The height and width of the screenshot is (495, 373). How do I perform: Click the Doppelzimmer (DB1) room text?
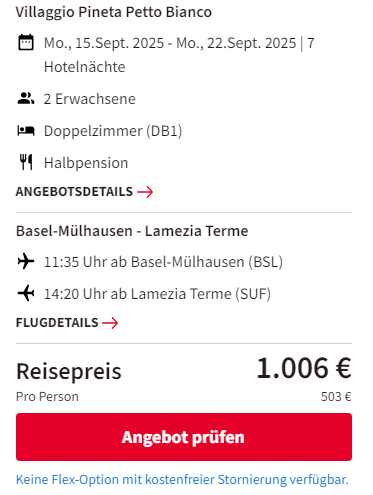pos(113,131)
